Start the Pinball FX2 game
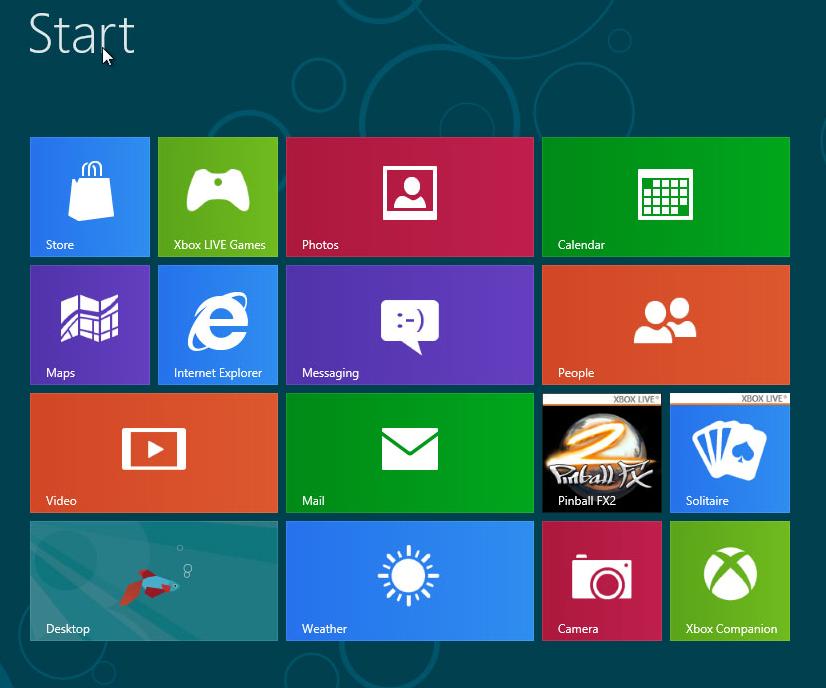 [601, 452]
